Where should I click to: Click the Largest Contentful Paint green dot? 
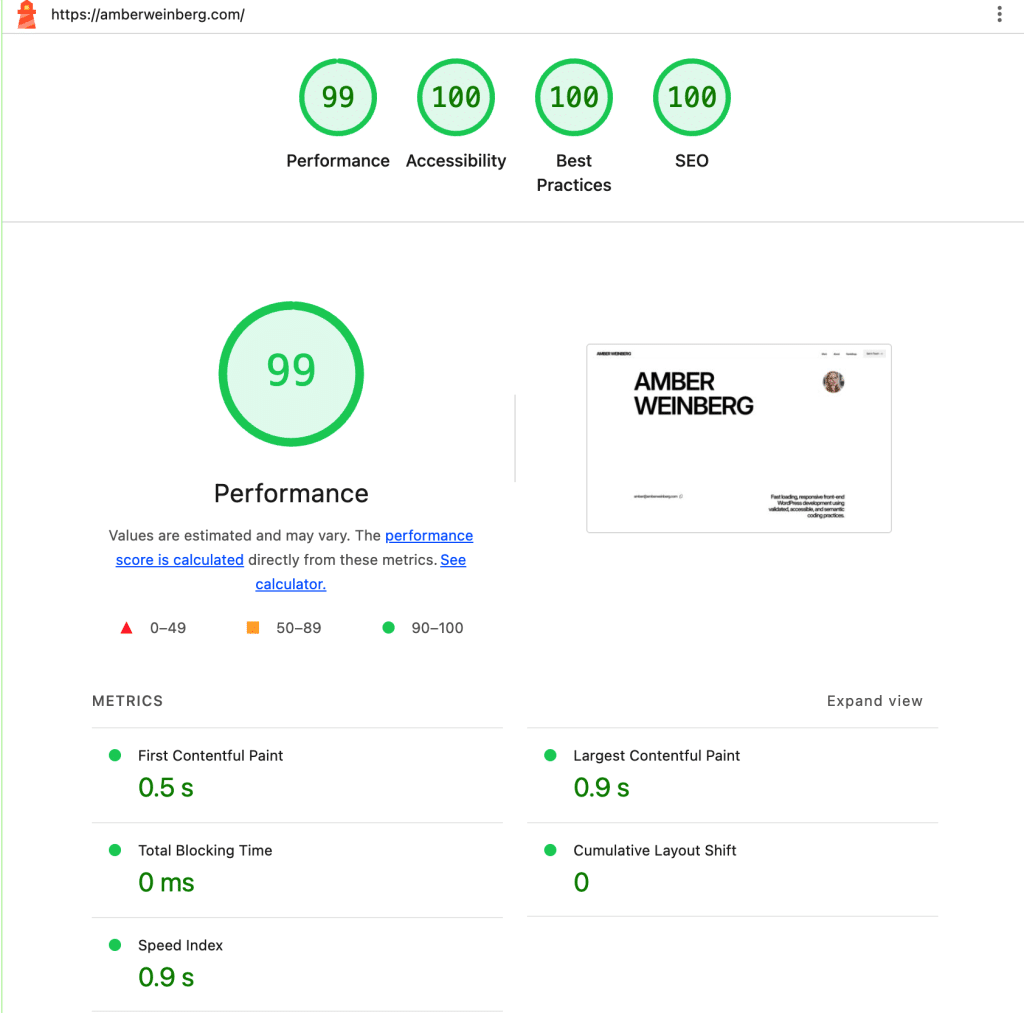click(x=551, y=755)
